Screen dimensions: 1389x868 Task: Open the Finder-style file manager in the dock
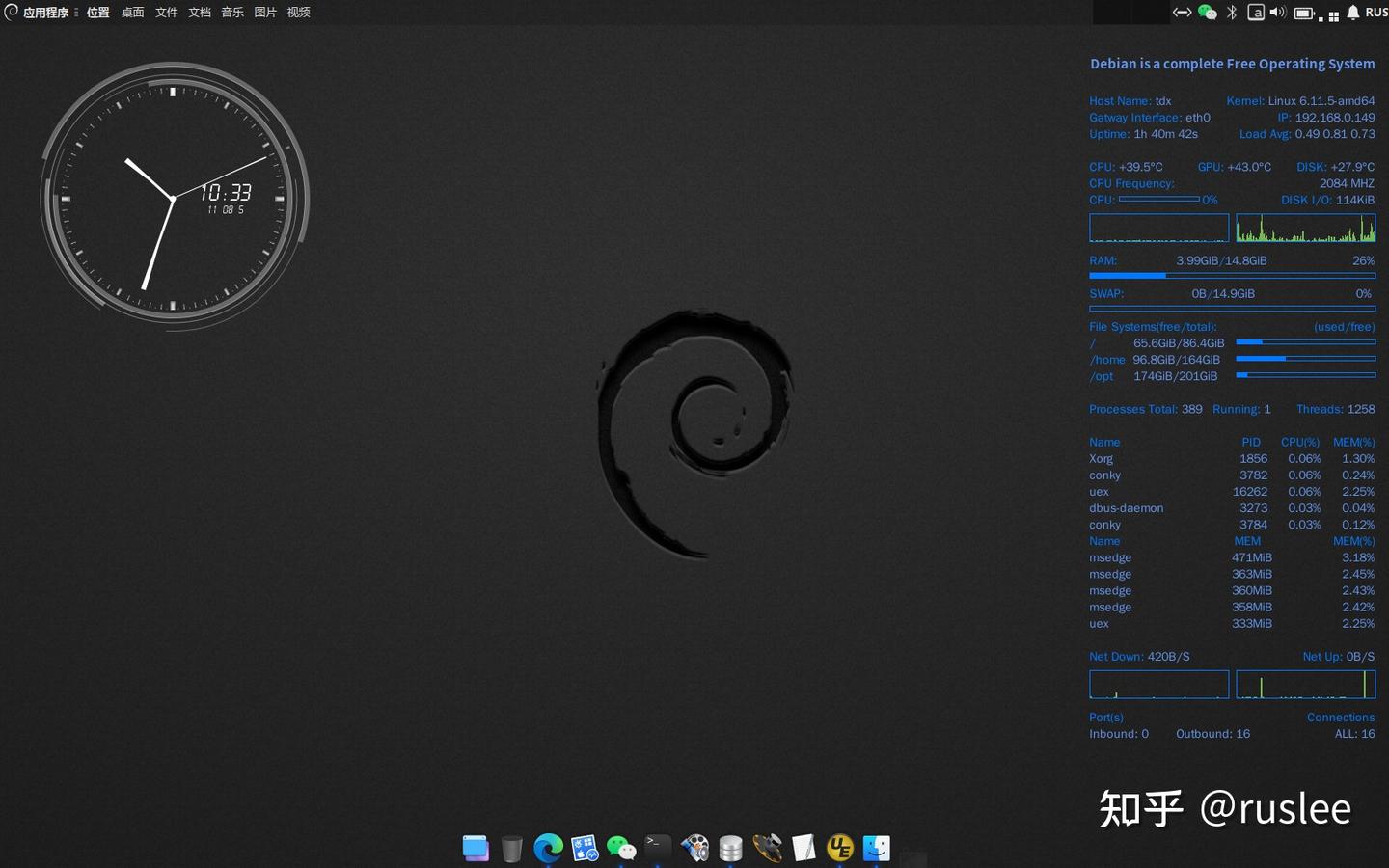tap(876, 848)
